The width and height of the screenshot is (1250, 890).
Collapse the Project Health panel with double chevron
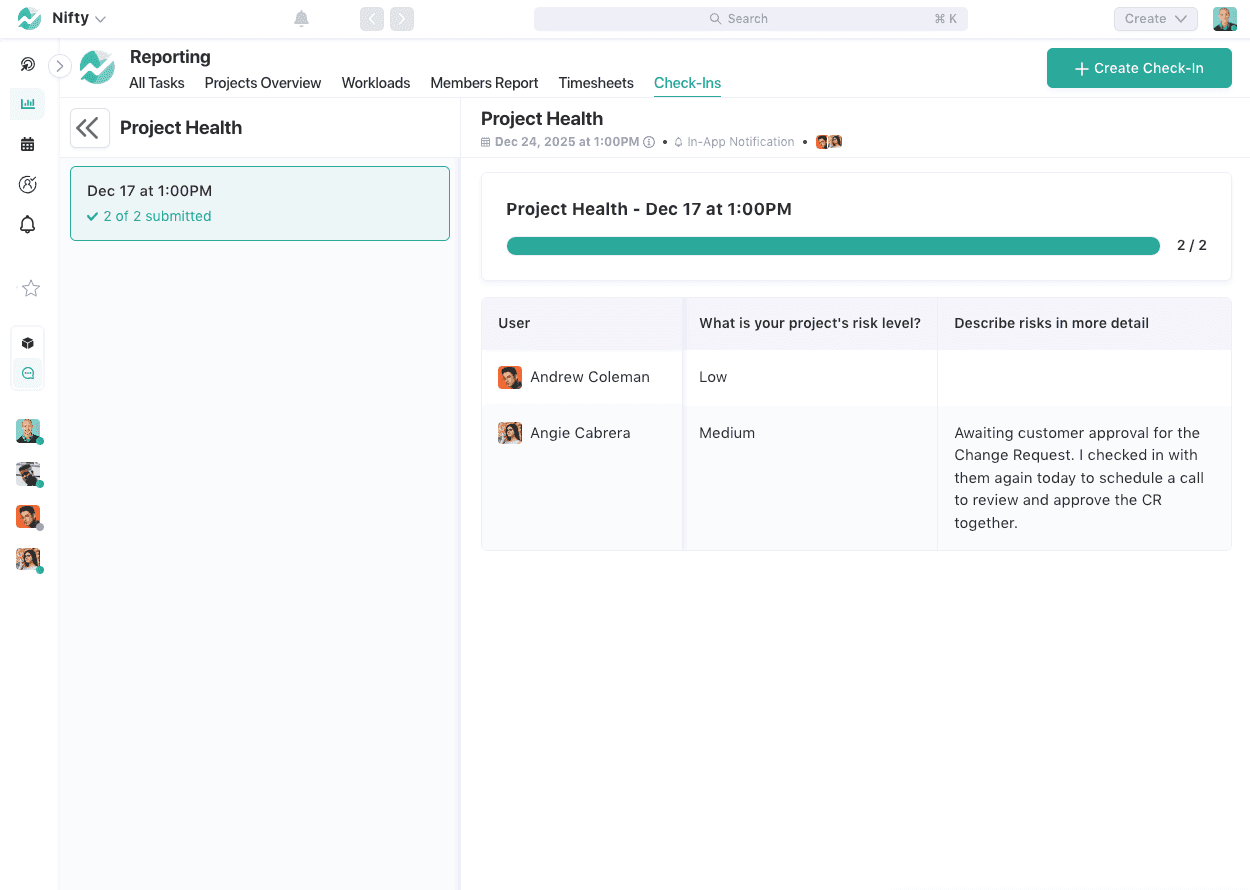pyautogui.click(x=89, y=128)
